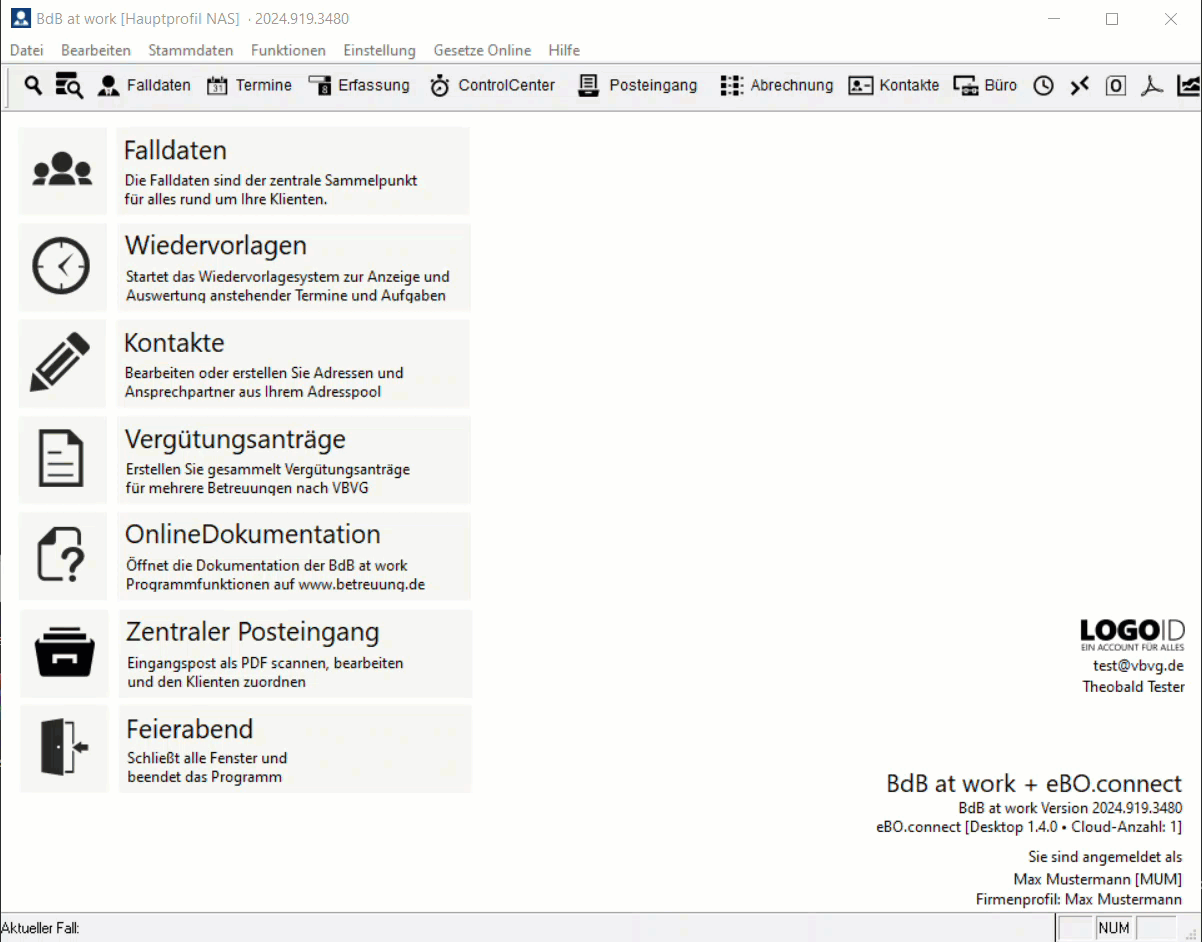The width and height of the screenshot is (1202, 942).
Task: Minimize the BdB at work window
Action: pyautogui.click(x=1053, y=19)
